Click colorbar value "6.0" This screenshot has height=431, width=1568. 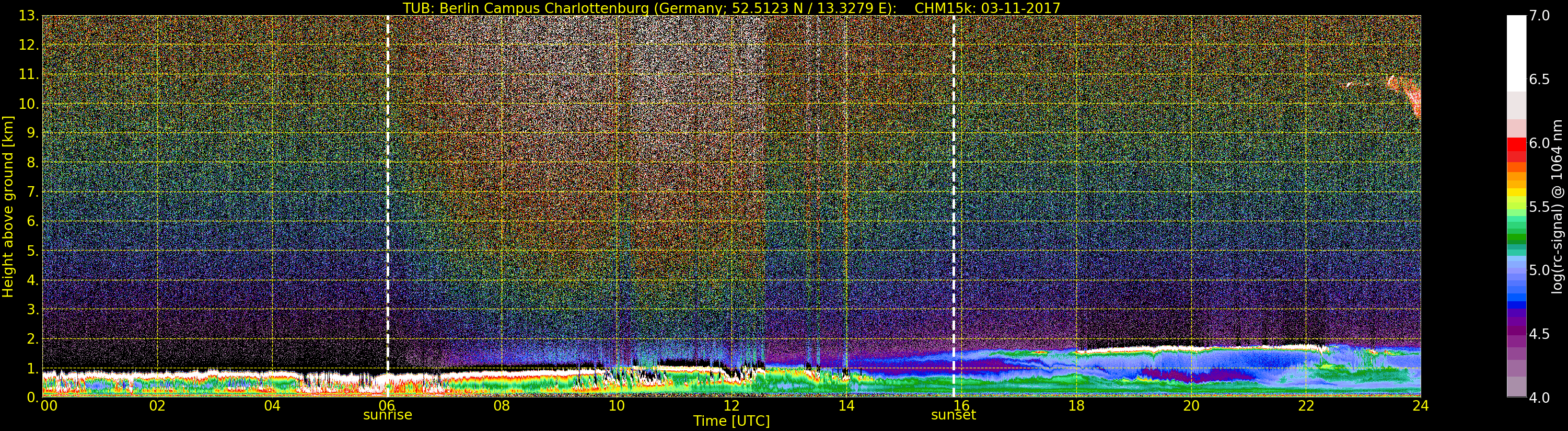pyautogui.click(x=1539, y=143)
